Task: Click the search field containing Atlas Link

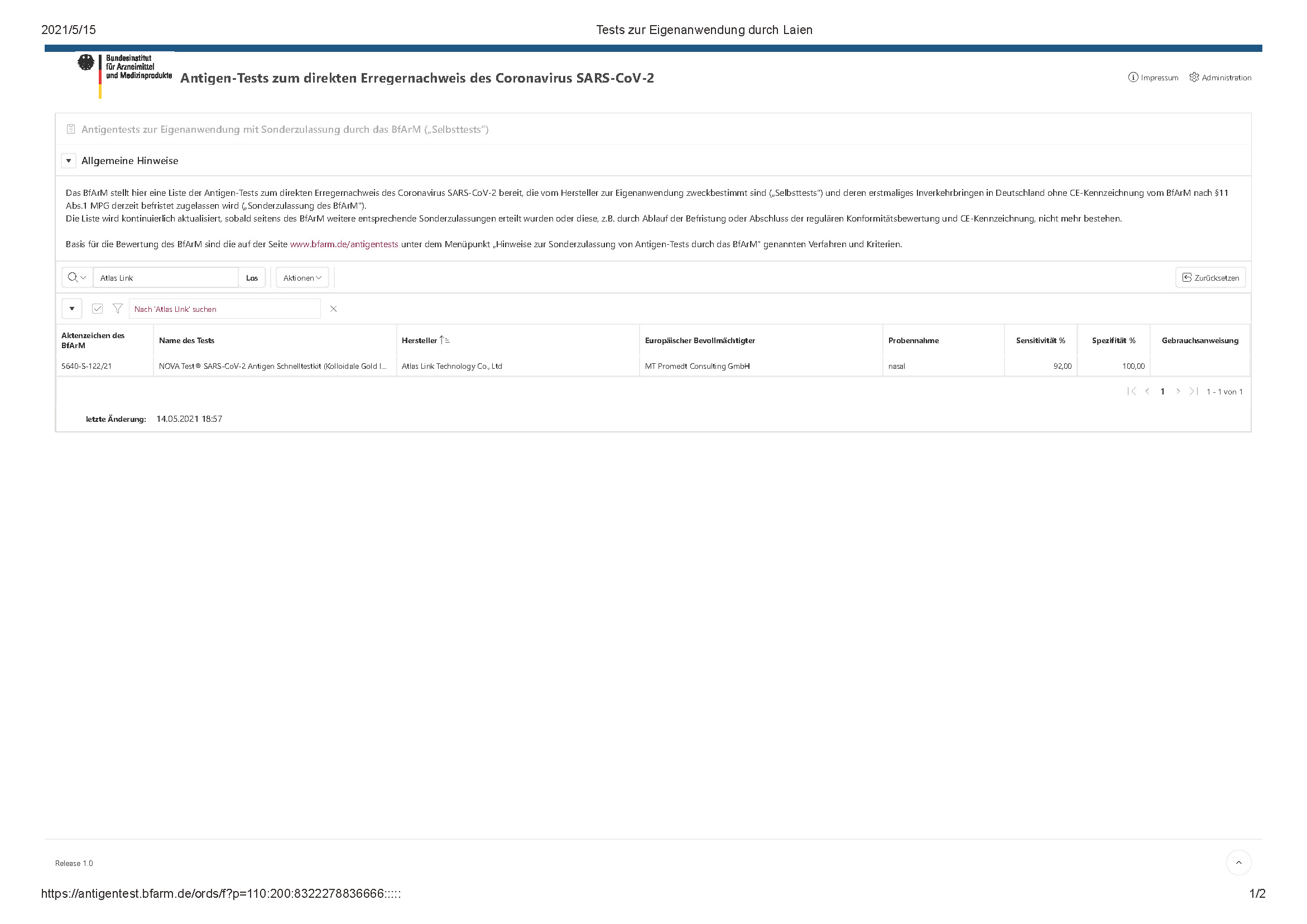Action: [x=166, y=277]
